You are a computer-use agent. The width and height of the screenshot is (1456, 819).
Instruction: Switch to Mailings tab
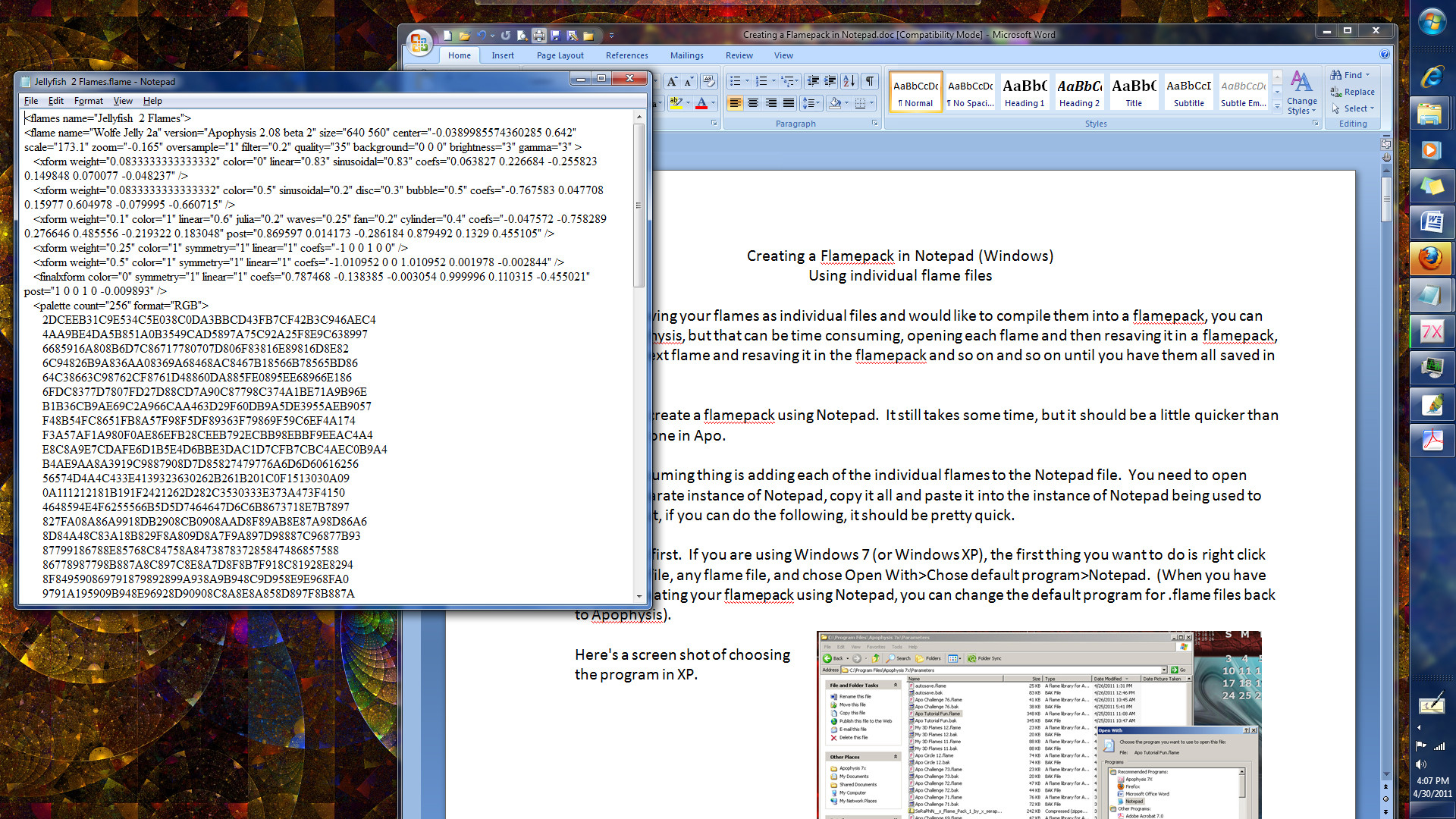pyautogui.click(x=686, y=55)
